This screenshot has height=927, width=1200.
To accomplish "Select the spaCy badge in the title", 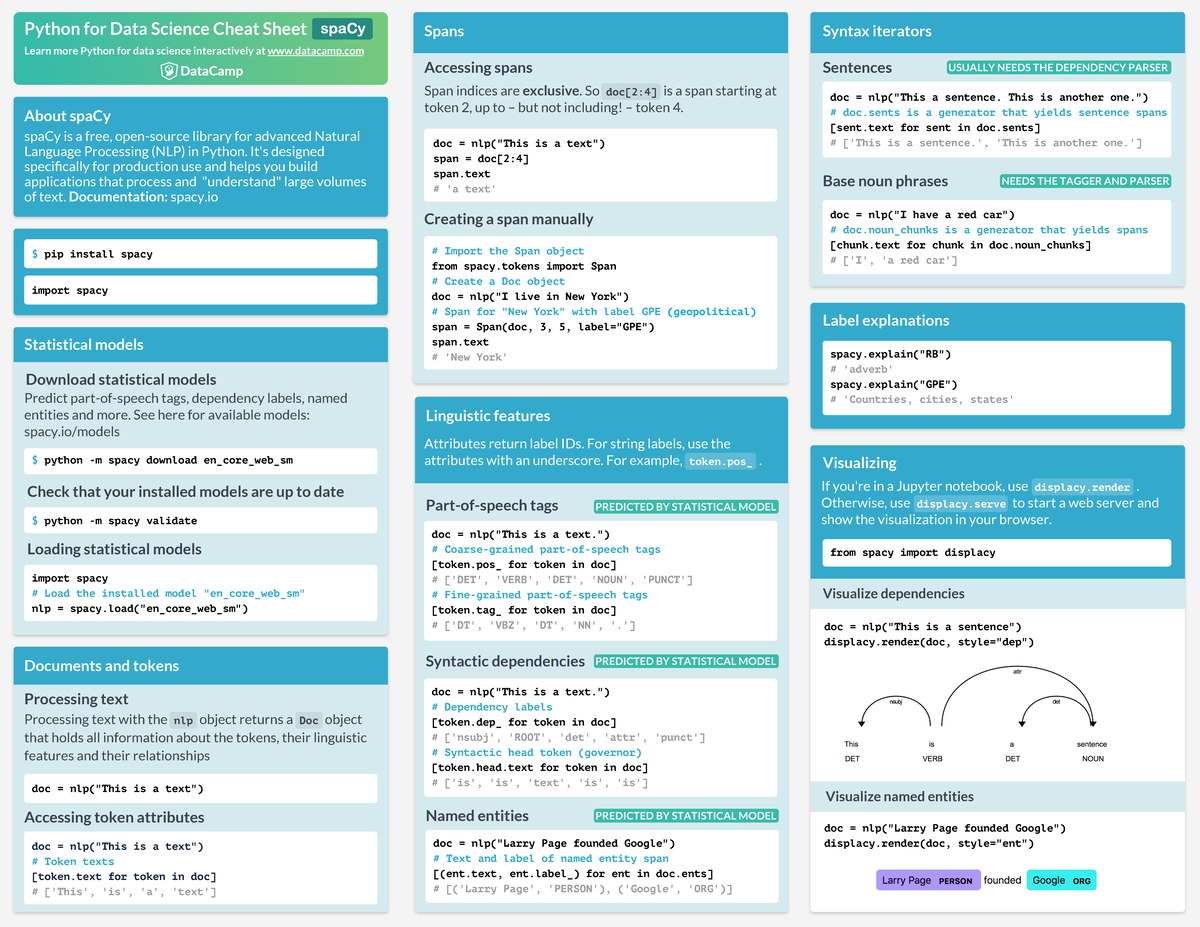I will pyautogui.click(x=342, y=29).
